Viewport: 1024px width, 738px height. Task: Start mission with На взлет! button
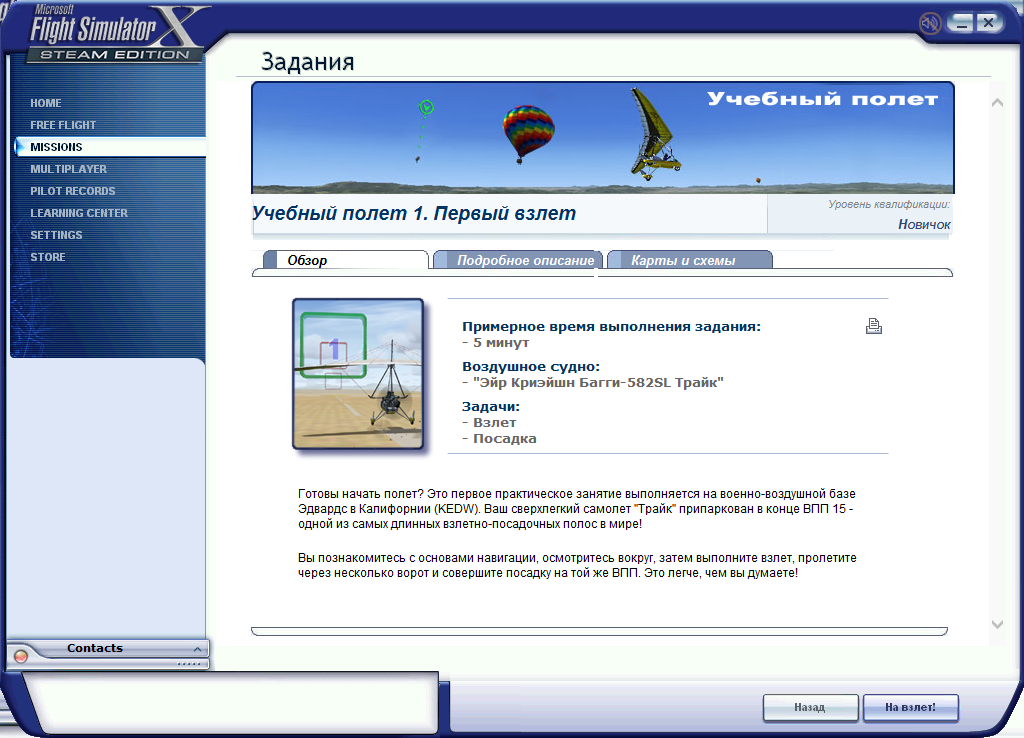pos(910,707)
